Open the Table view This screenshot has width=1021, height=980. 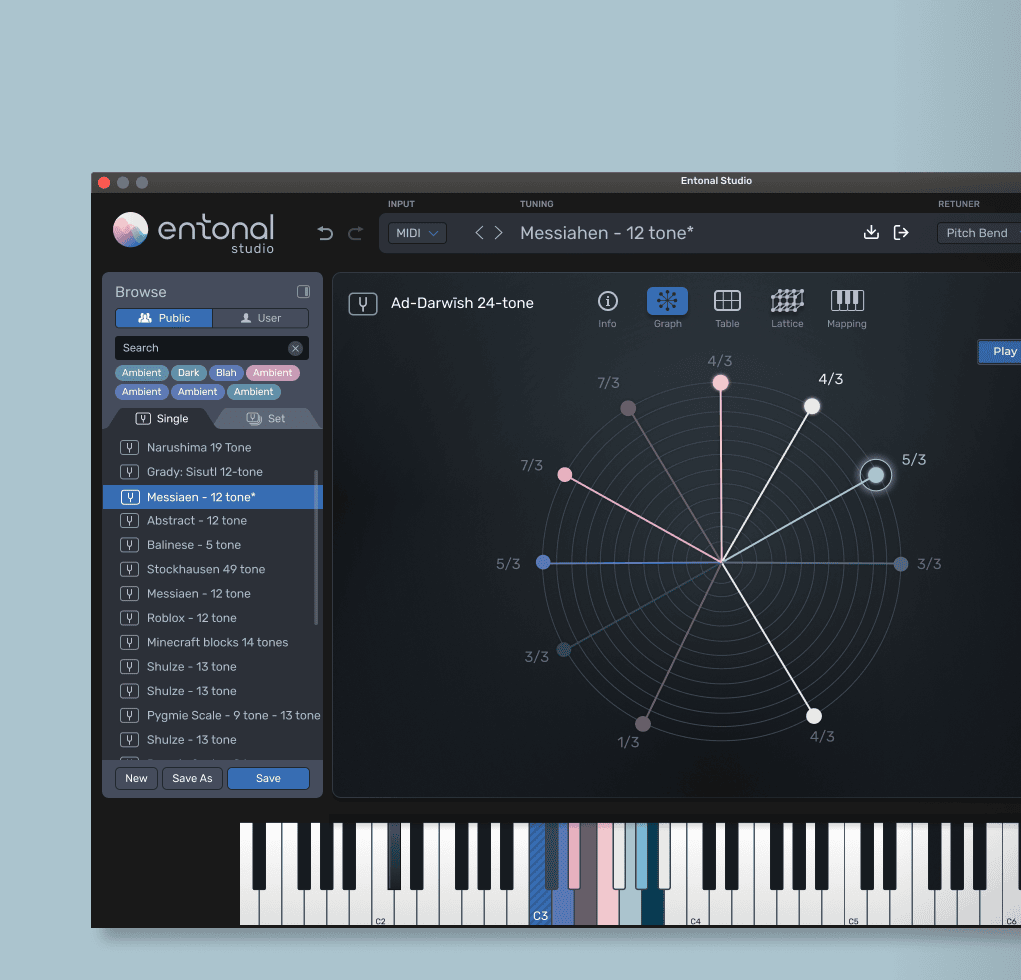727,308
